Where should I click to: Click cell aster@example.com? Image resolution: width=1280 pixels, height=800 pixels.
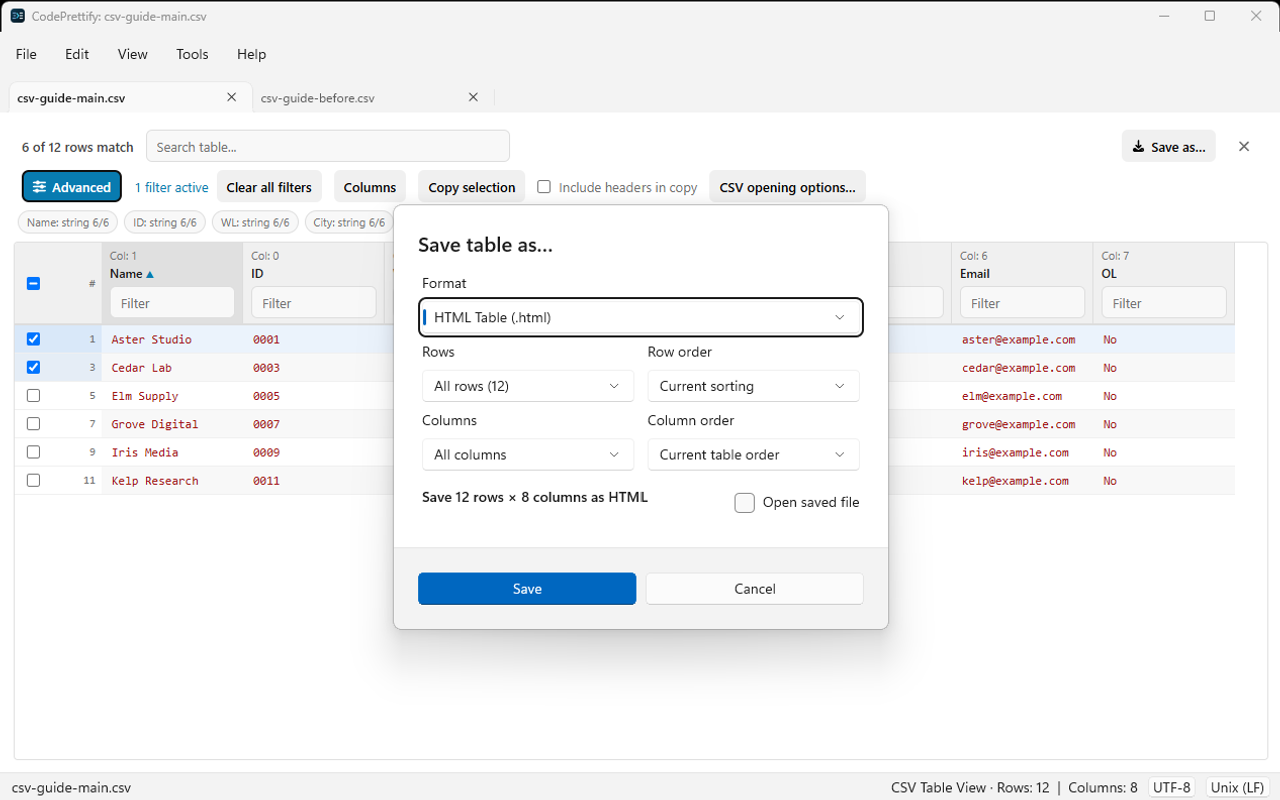(1018, 340)
